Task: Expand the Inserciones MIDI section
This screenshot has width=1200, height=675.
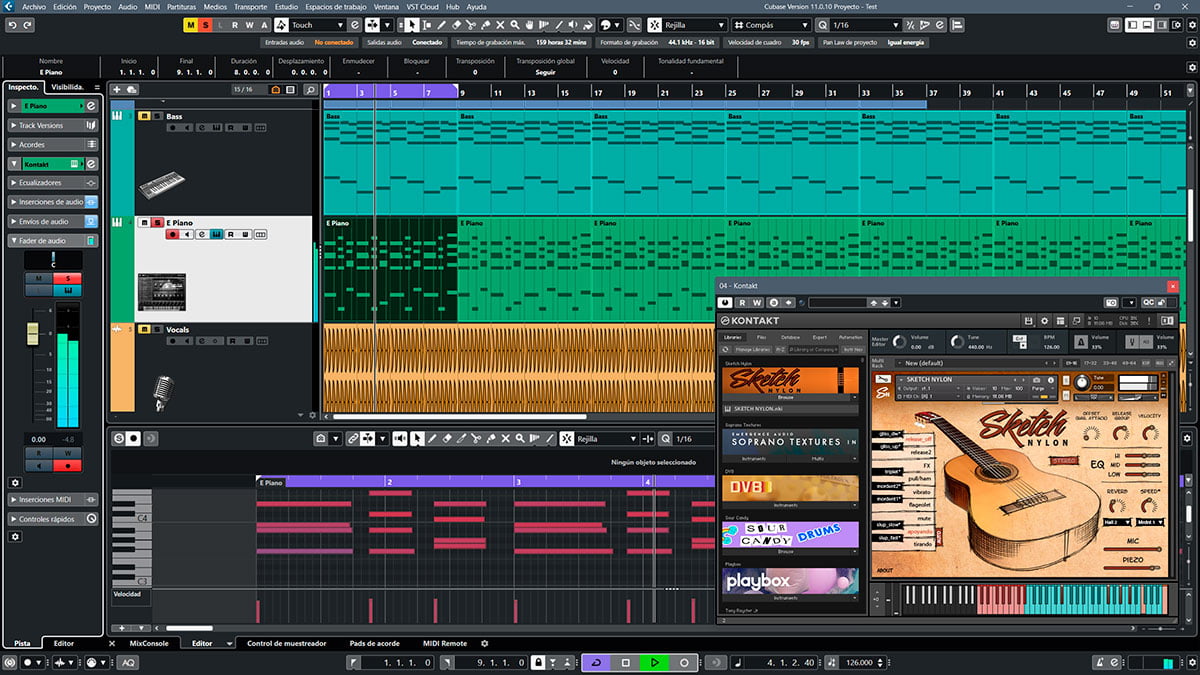Action: point(53,498)
